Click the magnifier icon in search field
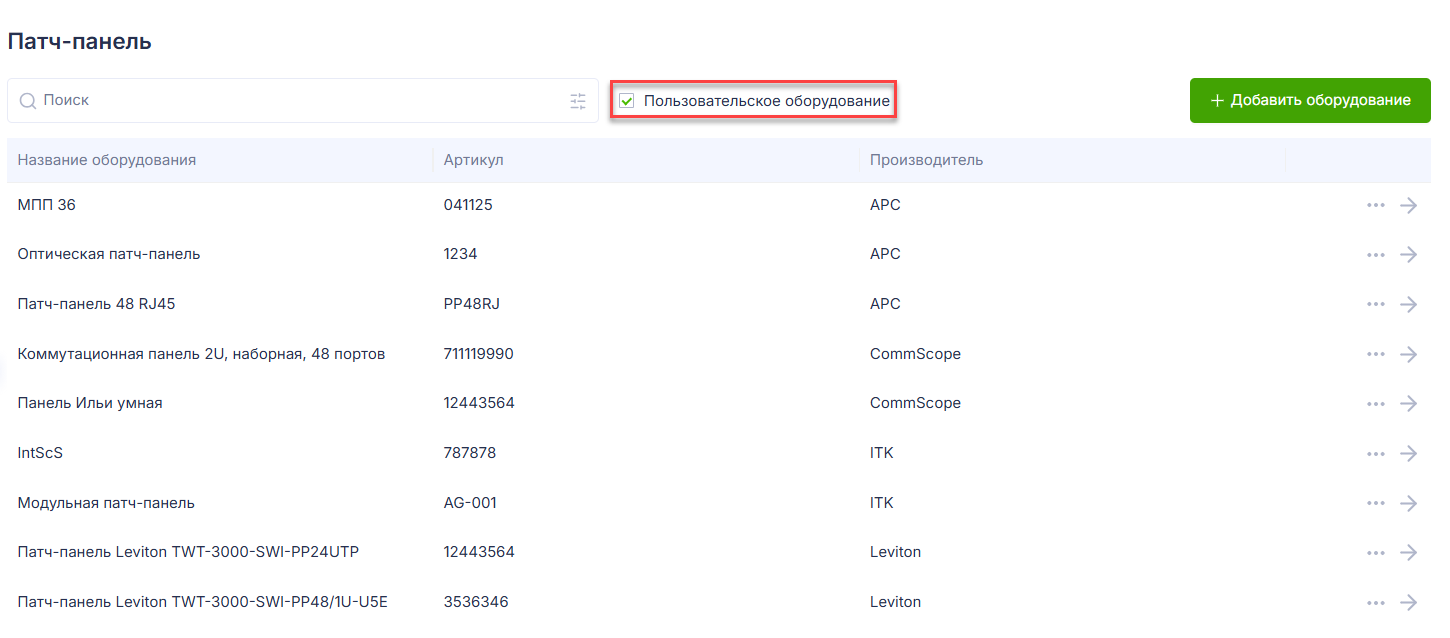This screenshot has height=638, width=1450. (28, 101)
